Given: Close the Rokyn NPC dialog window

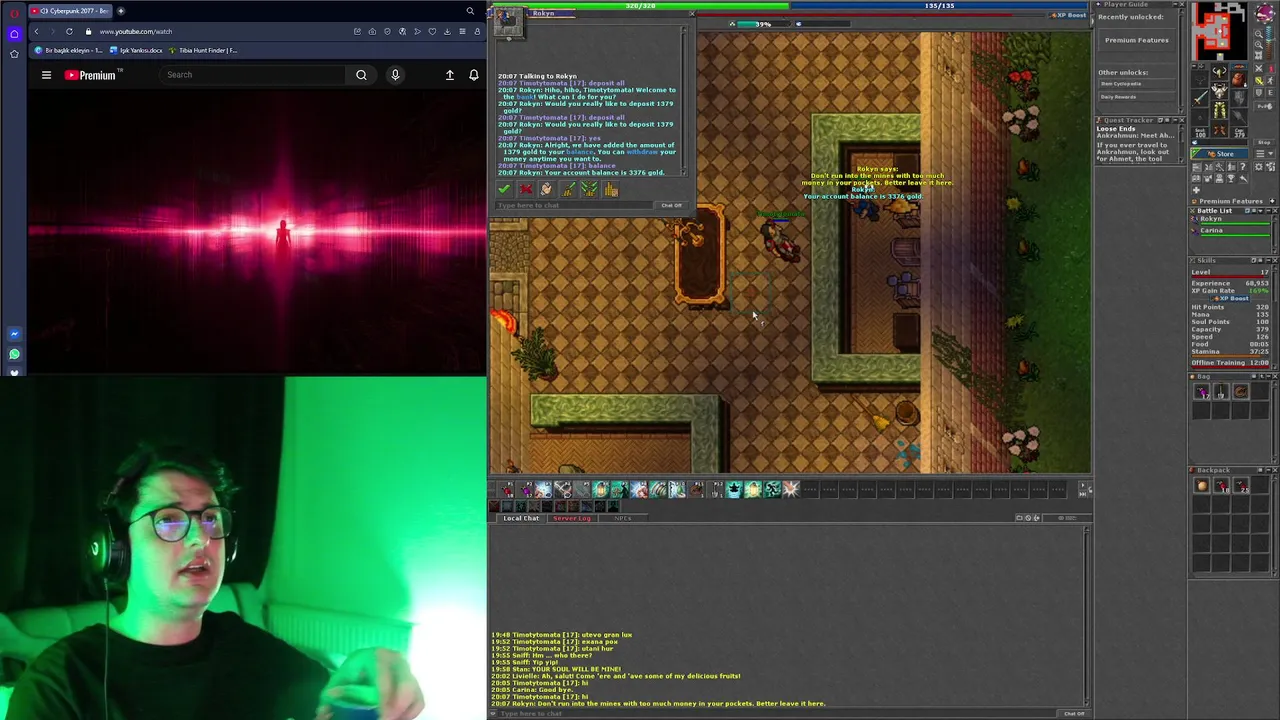Looking at the screenshot, I should [692, 14].
